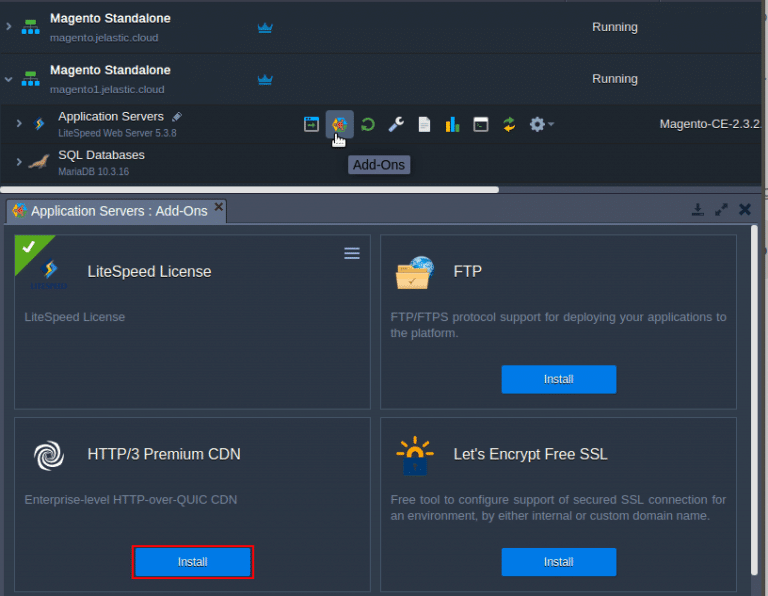This screenshot has height=596, width=768.
Task: Click the MariaDB seal icon
Action: (39, 162)
